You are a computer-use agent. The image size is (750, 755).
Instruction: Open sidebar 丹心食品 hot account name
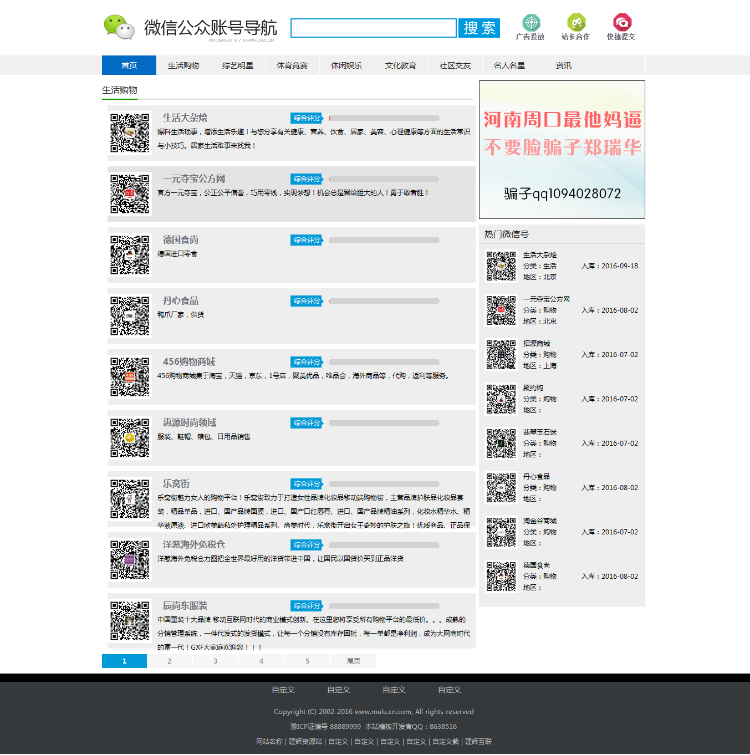click(x=536, y=476)
